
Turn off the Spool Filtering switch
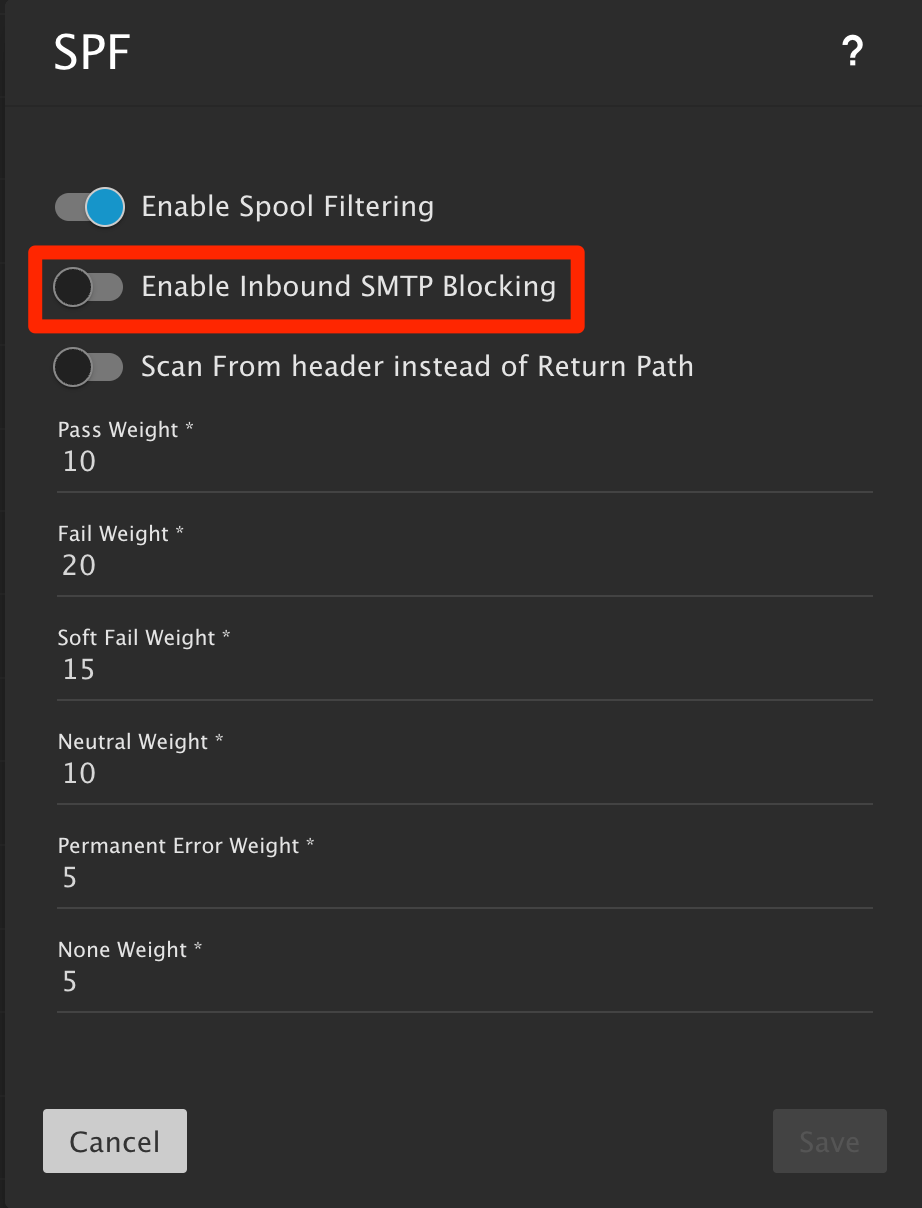click(90, 207)
